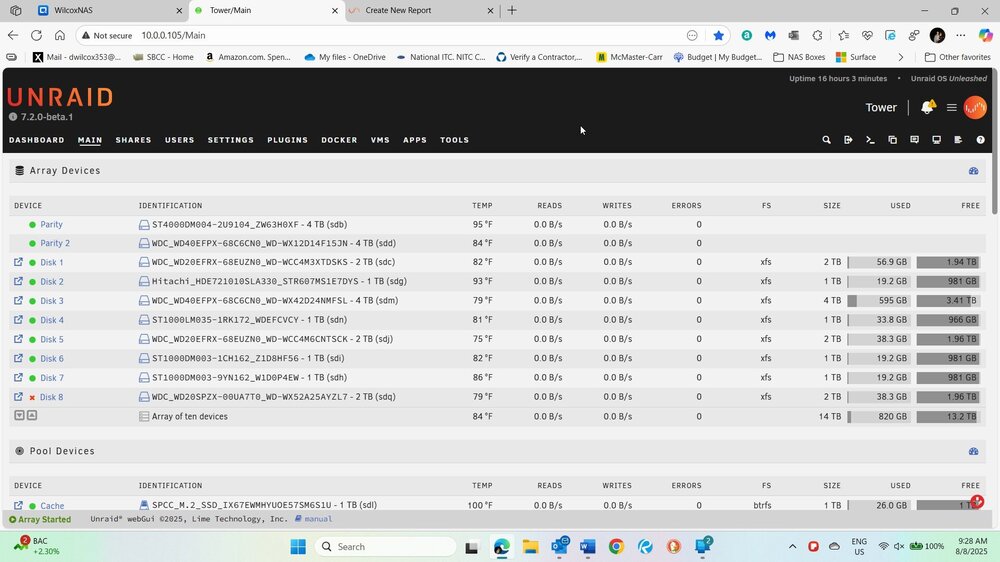Open the Docker menu
1000x562 pixels.
click(339, 140)
